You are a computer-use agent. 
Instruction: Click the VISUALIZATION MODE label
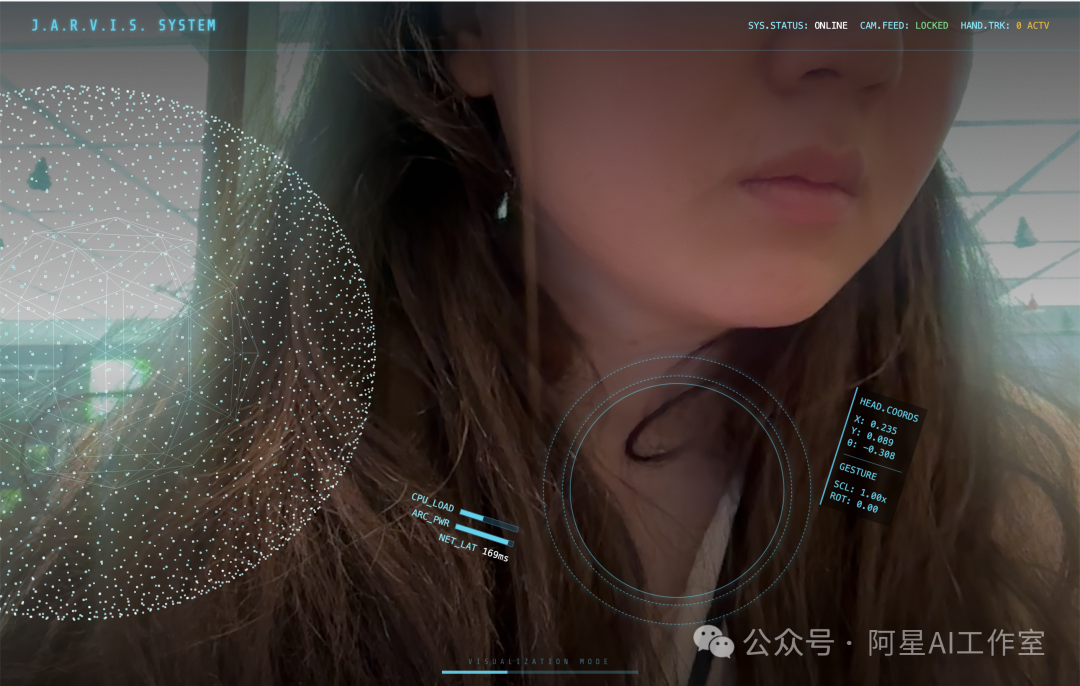[539, 661]
